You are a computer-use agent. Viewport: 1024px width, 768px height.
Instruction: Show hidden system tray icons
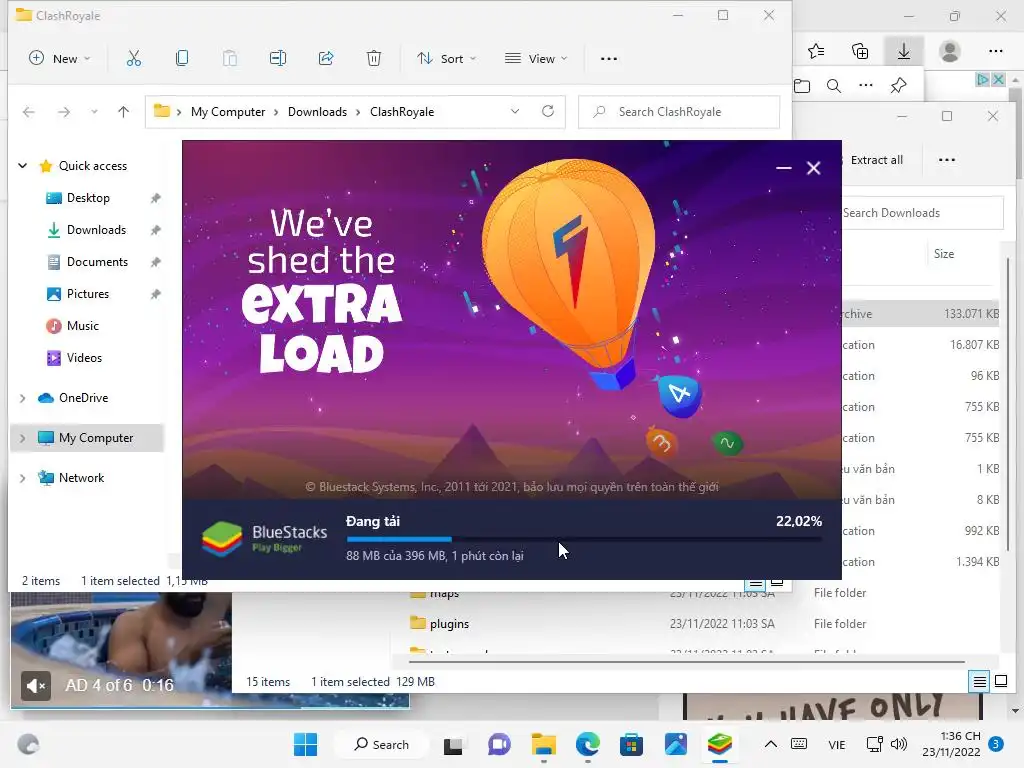point(771,744)
